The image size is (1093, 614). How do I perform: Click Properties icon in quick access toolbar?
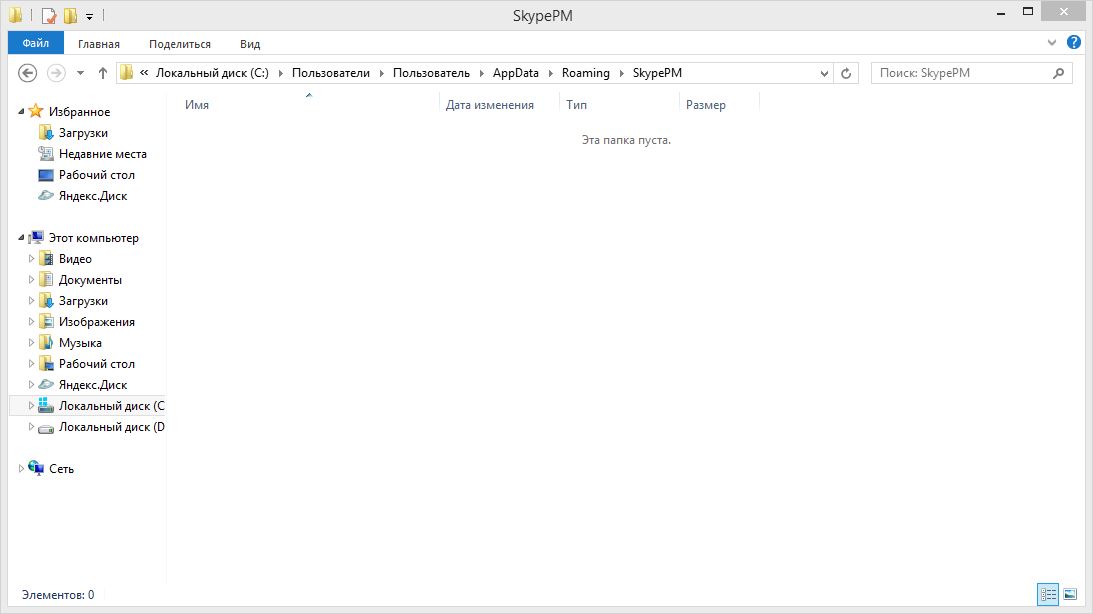tap(49, 16)
